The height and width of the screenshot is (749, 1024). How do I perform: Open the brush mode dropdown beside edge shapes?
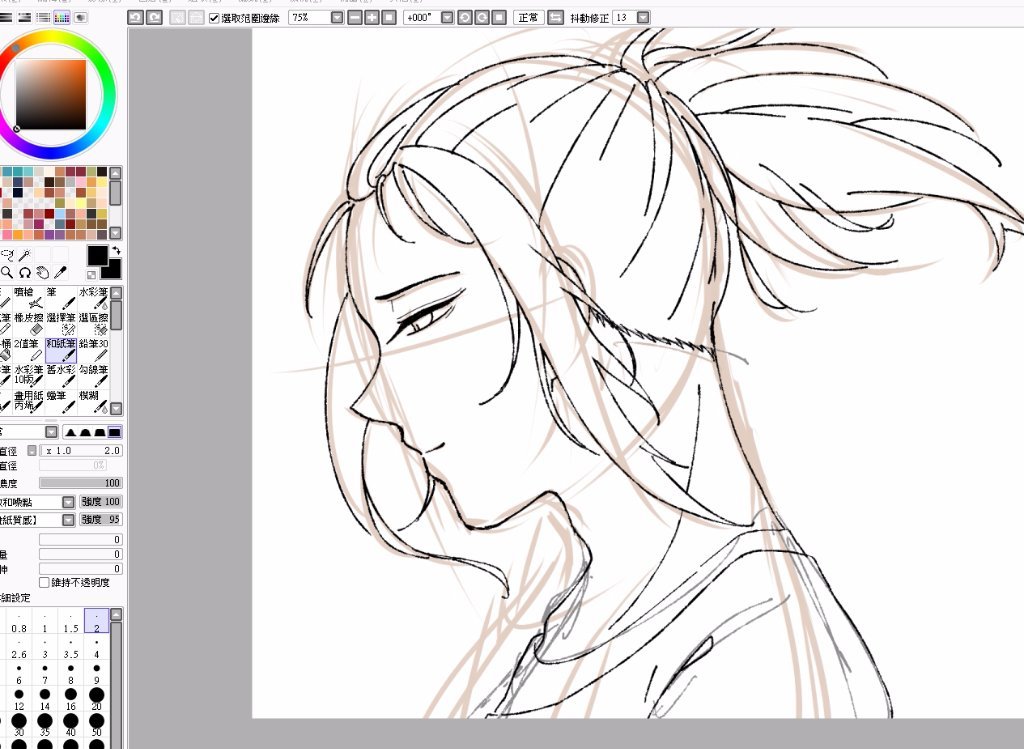pos(52,432)
